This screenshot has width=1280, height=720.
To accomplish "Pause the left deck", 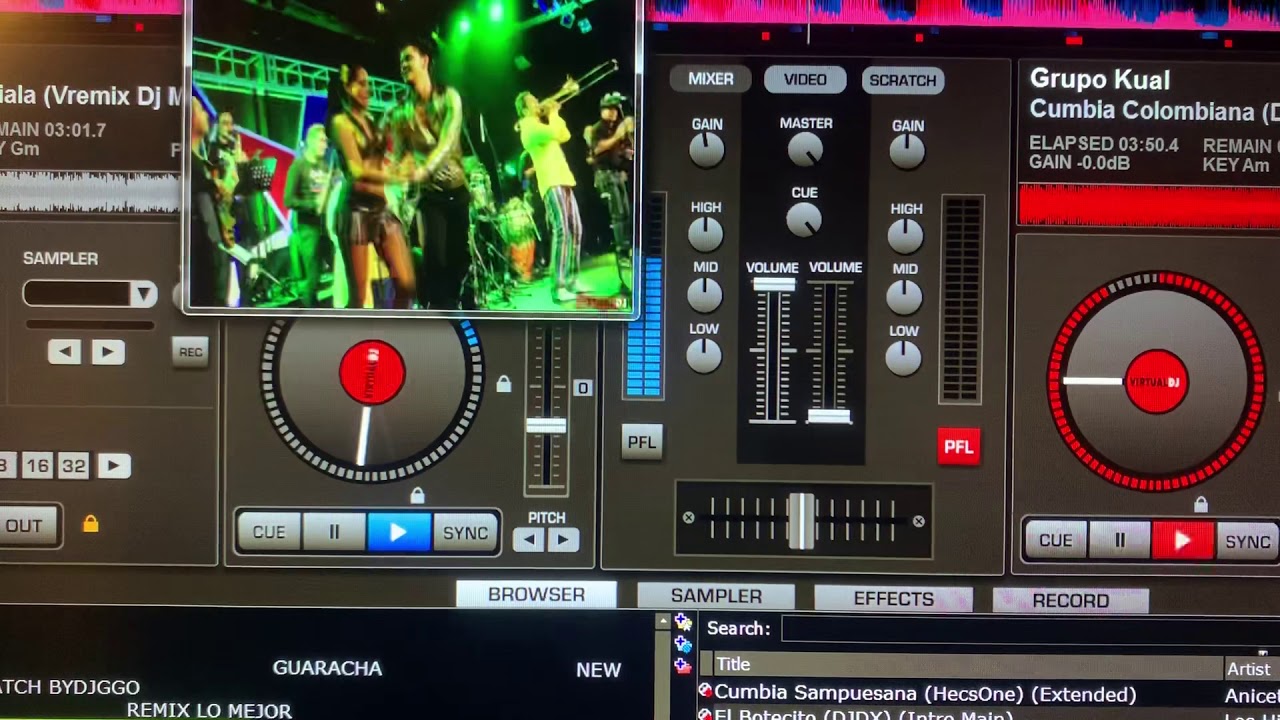I will (x=334, y=532).
